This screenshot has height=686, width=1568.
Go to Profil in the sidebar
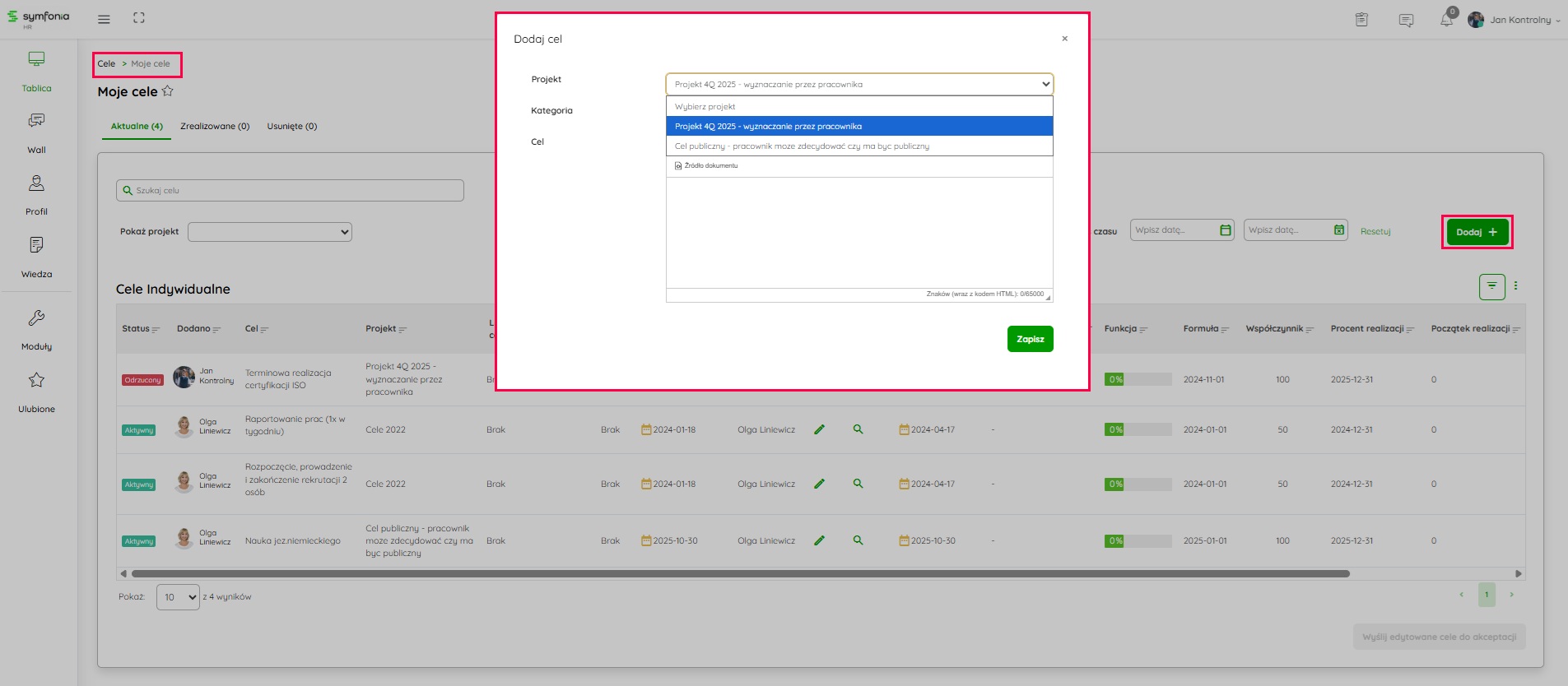tap(36, 183)
